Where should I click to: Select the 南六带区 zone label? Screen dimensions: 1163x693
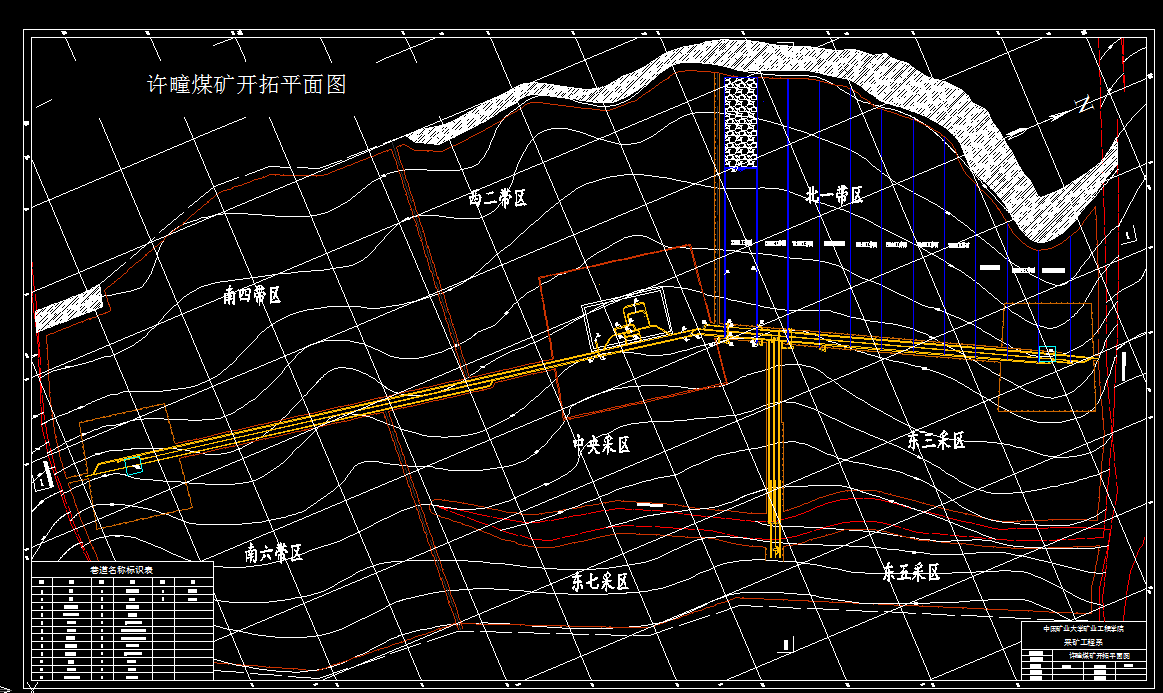[x=274, y=553]
